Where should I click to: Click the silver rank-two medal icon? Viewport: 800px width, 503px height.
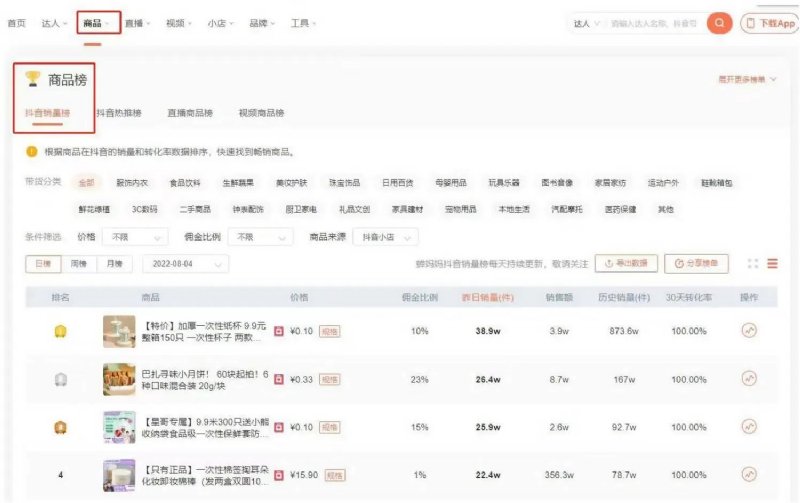(x=60, y=380)
